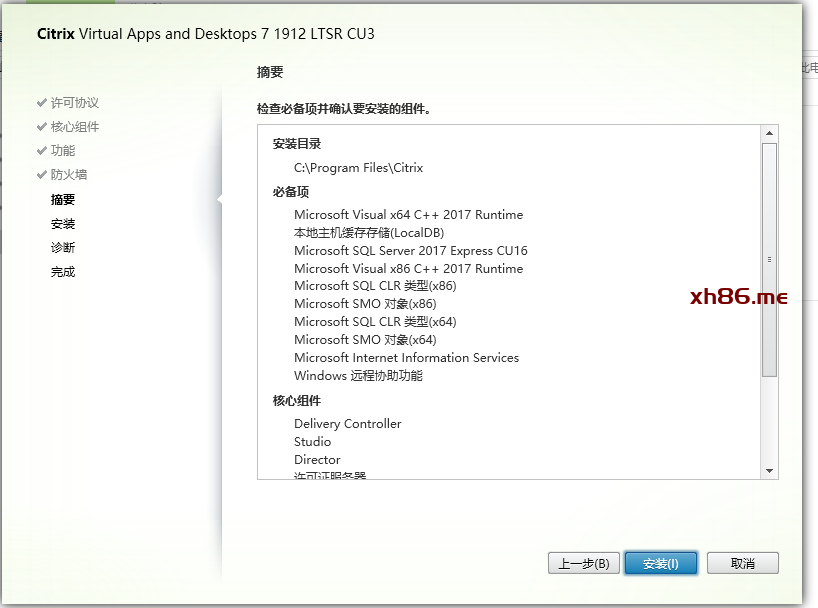Click the summary list scroll down arrow

(769, 471)
